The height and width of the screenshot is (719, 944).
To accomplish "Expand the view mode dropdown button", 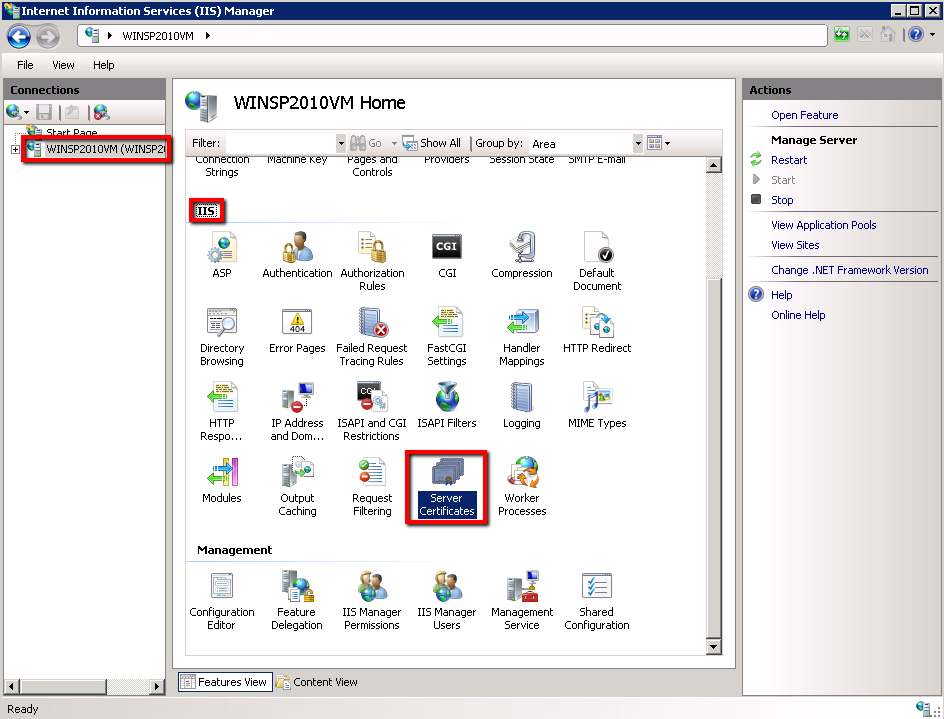I will (x=667, y=144).
